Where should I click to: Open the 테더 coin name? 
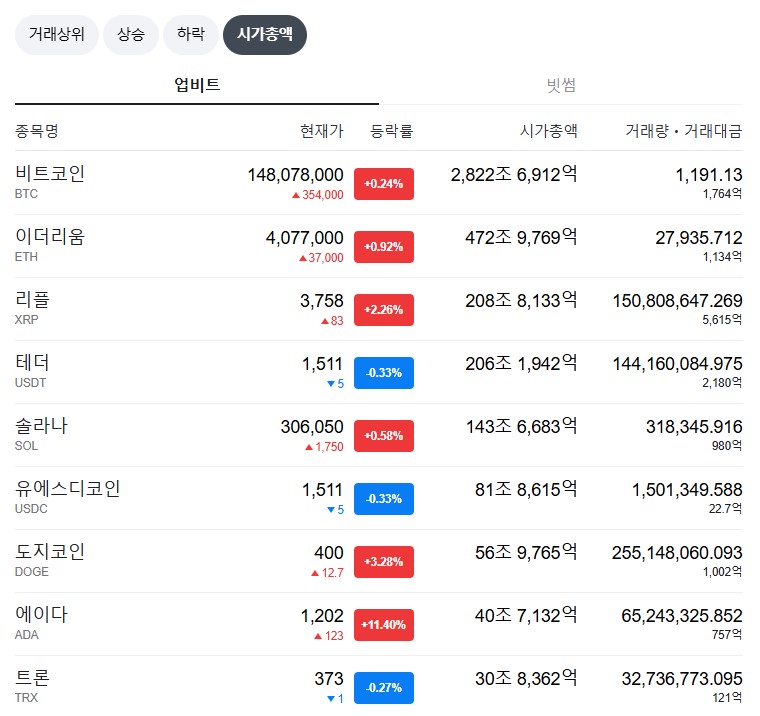32,363
